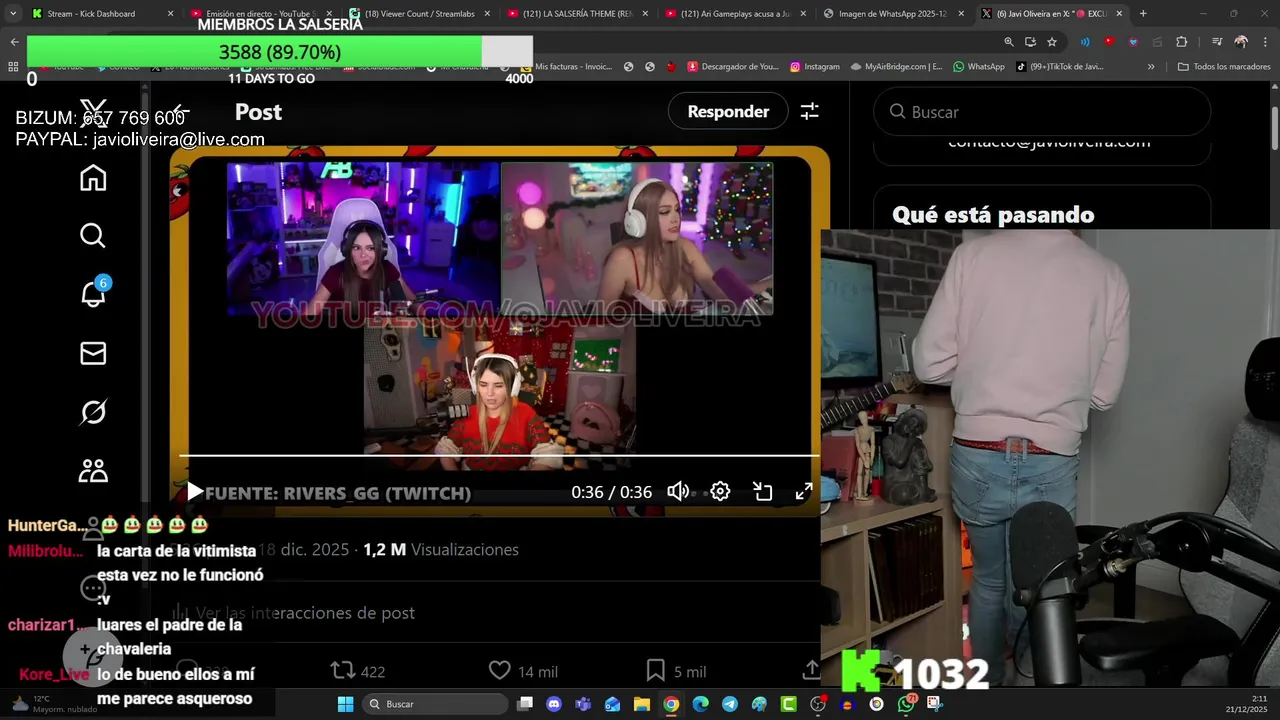Open File Explorer from taskbar
The height and width of the screenshot is (720, 1280).
pos(642,704)
